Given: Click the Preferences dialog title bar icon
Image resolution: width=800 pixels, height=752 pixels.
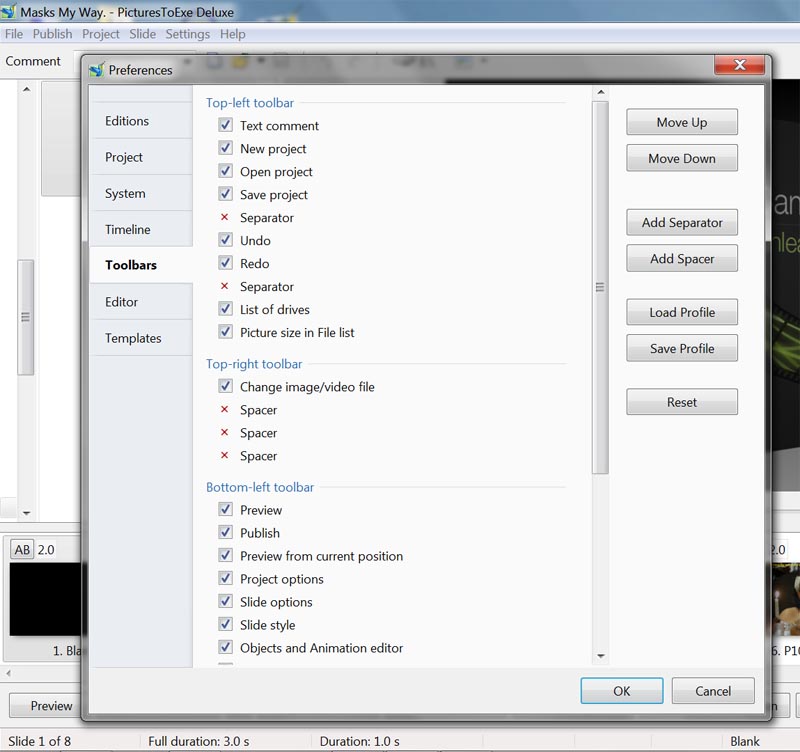Looking at the screenshot, I should (x=96, y=70).
